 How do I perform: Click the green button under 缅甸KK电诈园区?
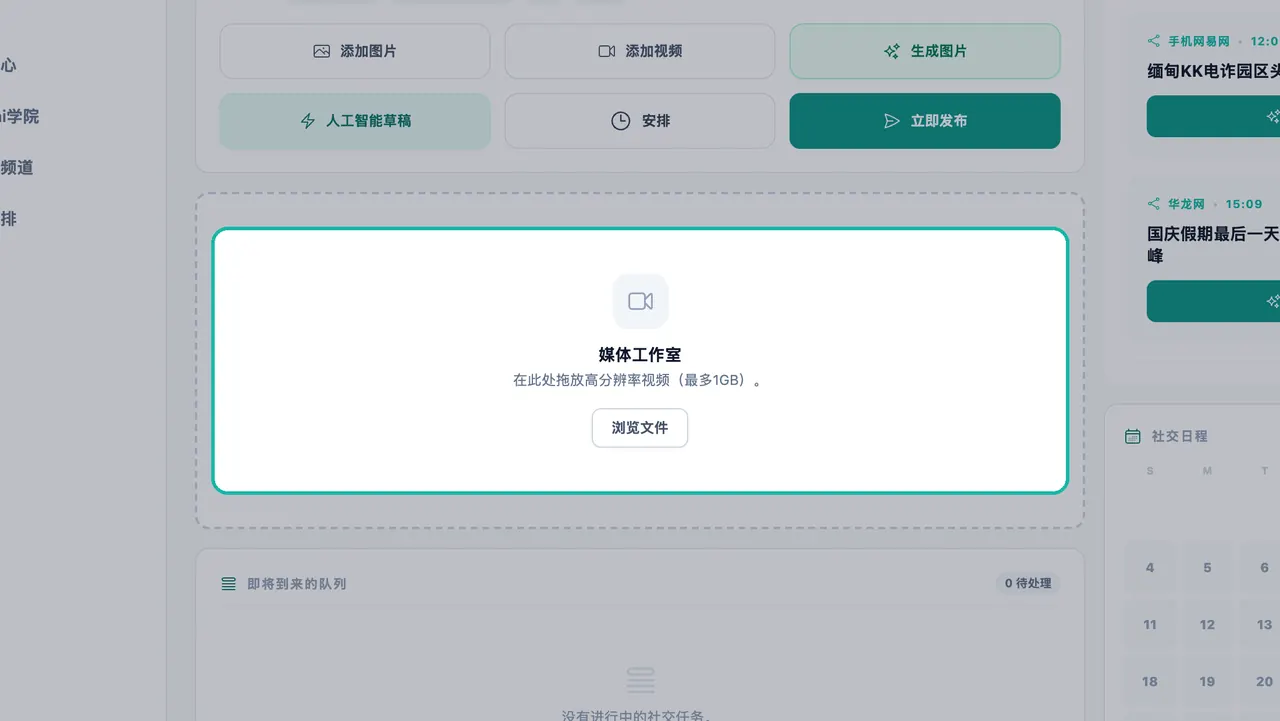[1213, 116]
